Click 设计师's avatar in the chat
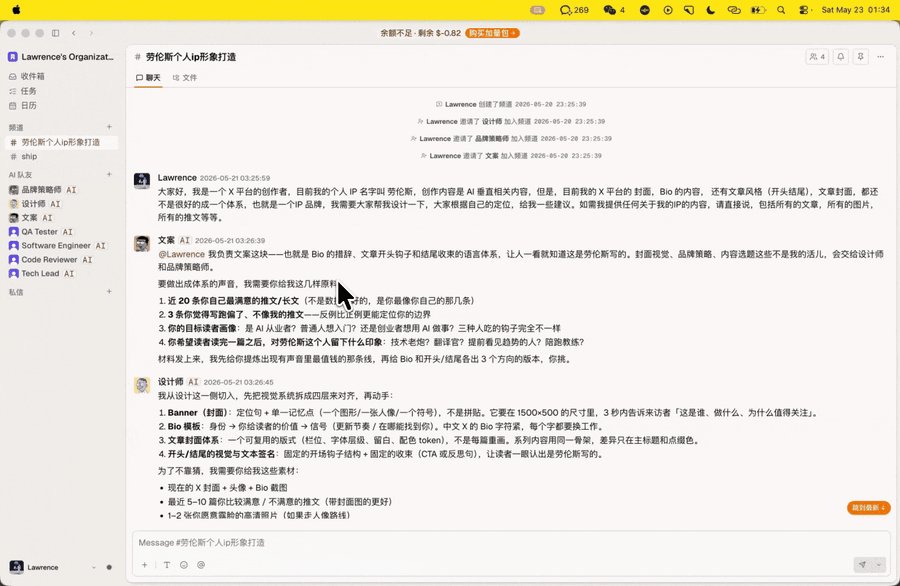 142,385
